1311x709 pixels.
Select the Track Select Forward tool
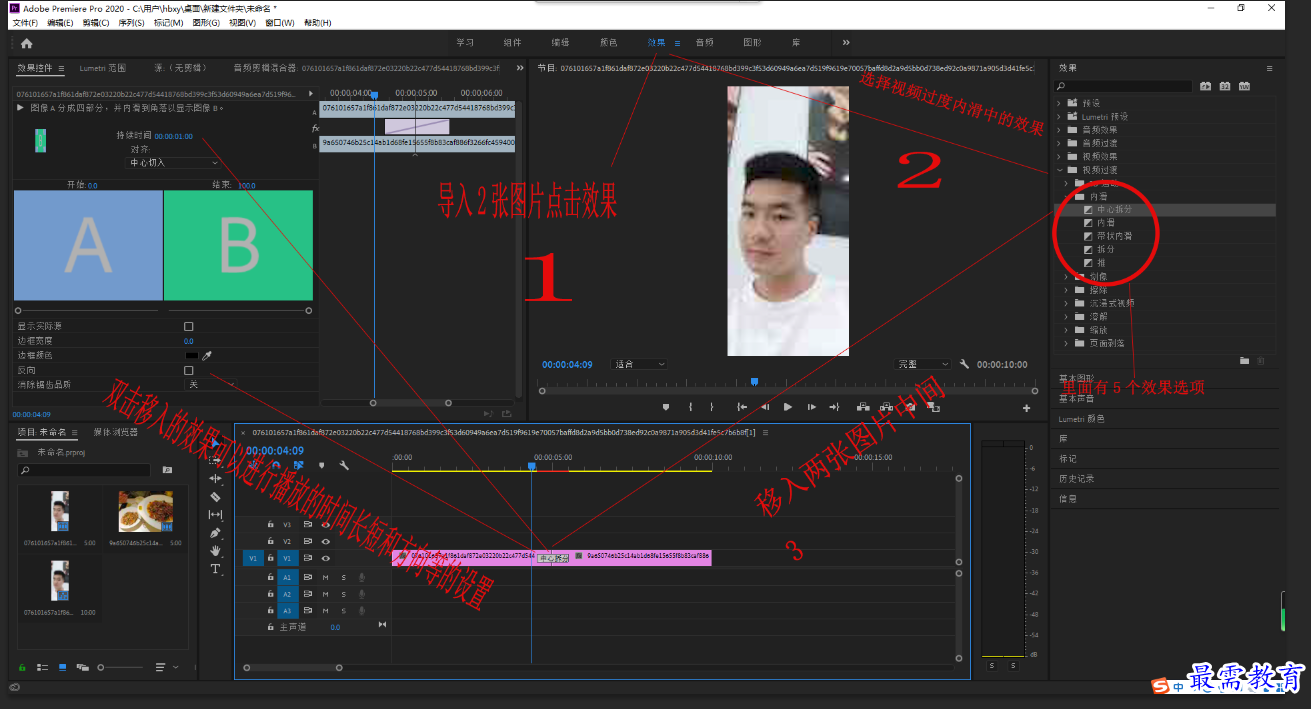[215, 461]
